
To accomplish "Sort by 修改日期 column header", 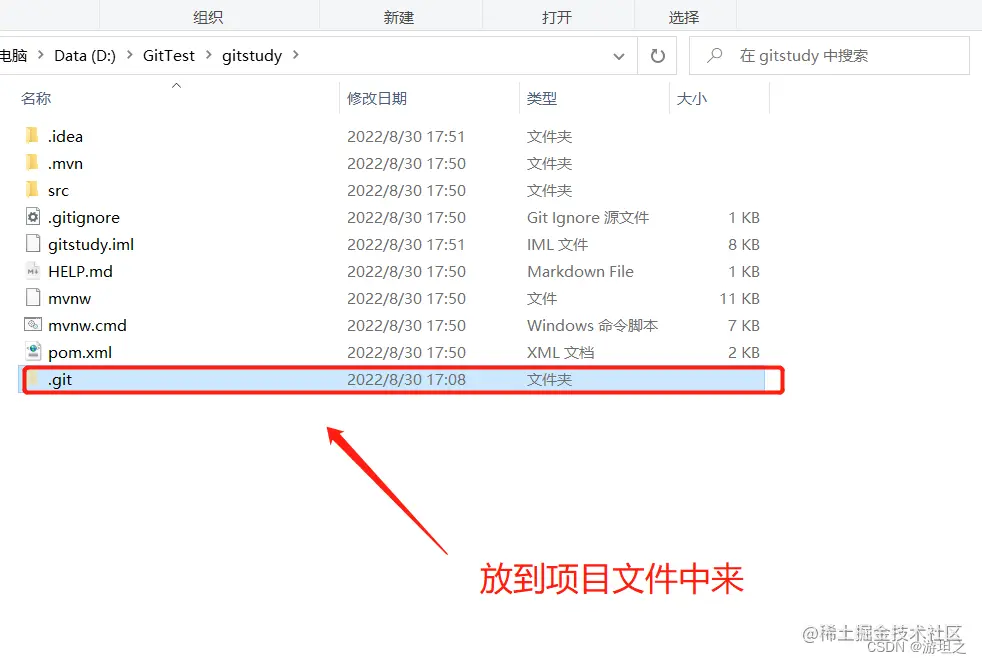I will click(x=377, y=98).
